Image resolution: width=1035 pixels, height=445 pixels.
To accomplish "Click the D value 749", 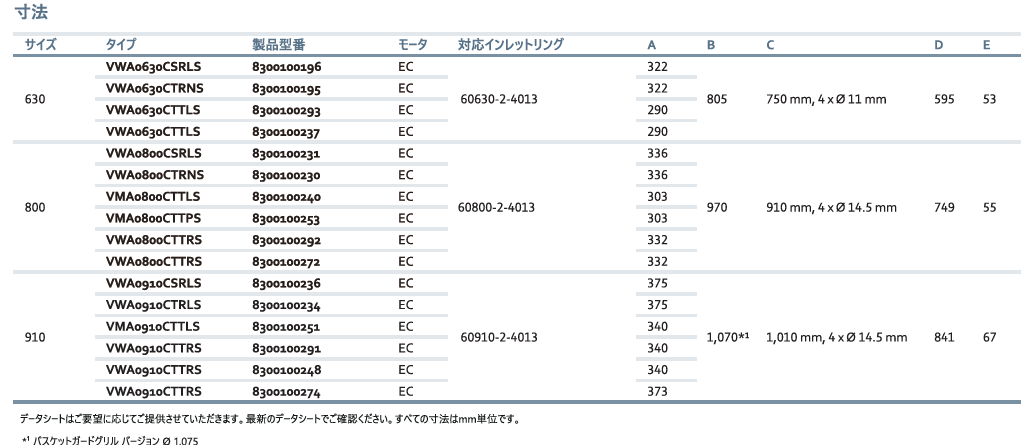I will 944,208.
